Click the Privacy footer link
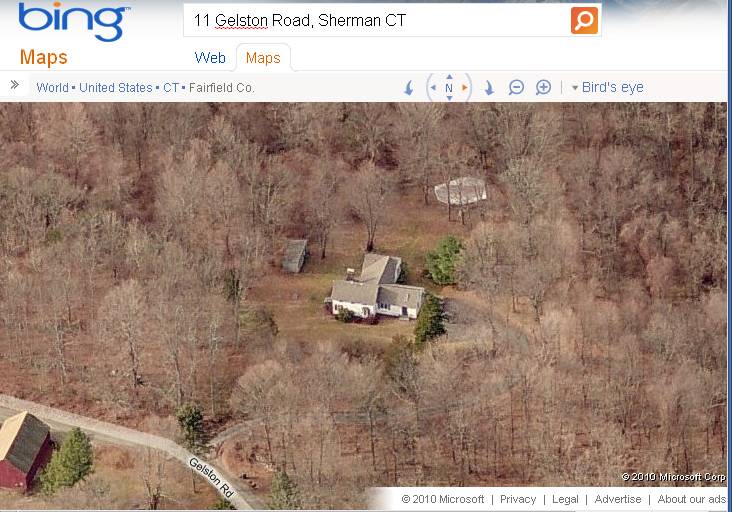This screenshot has width=732, height=512. (518, 499)
